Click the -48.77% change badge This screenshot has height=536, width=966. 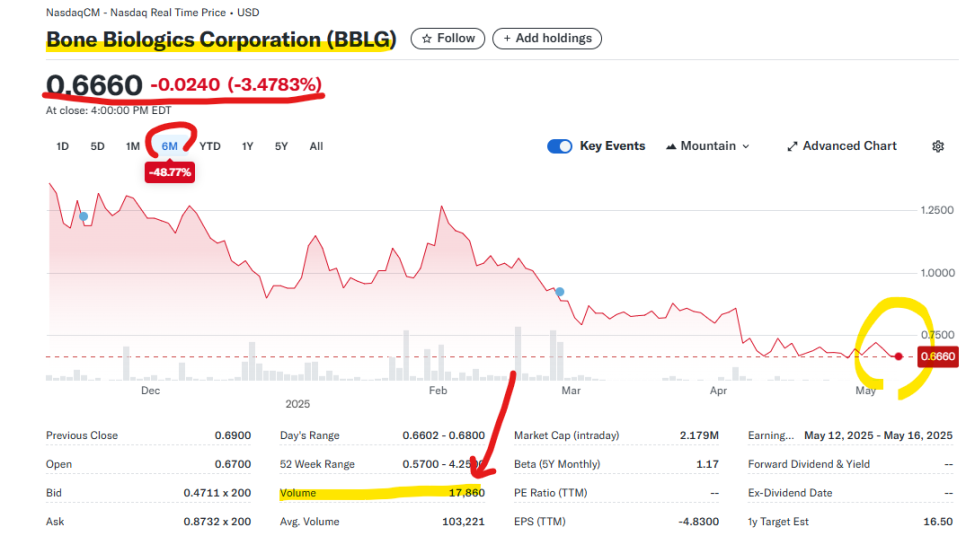170,173
